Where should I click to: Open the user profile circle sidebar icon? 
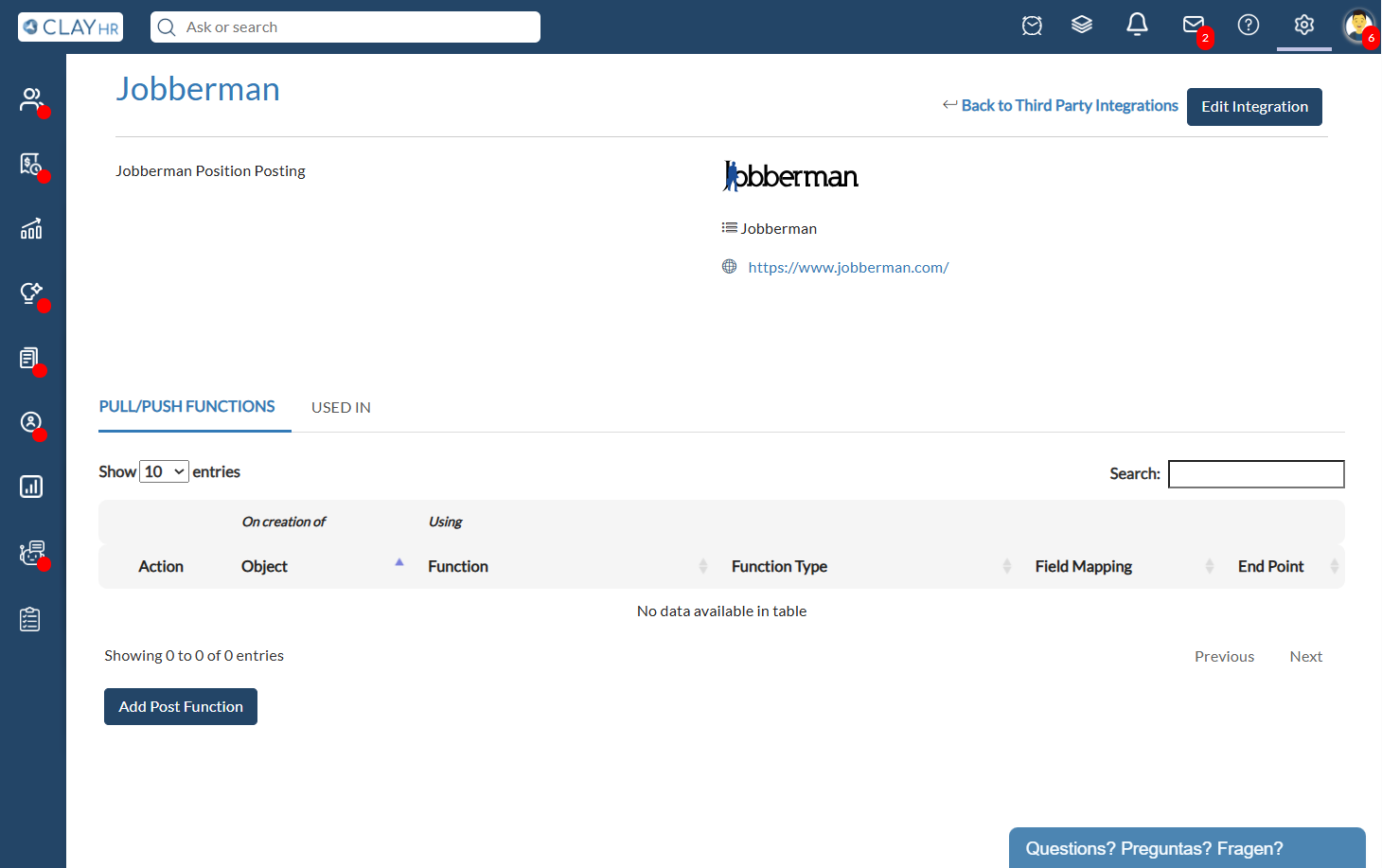31,422
